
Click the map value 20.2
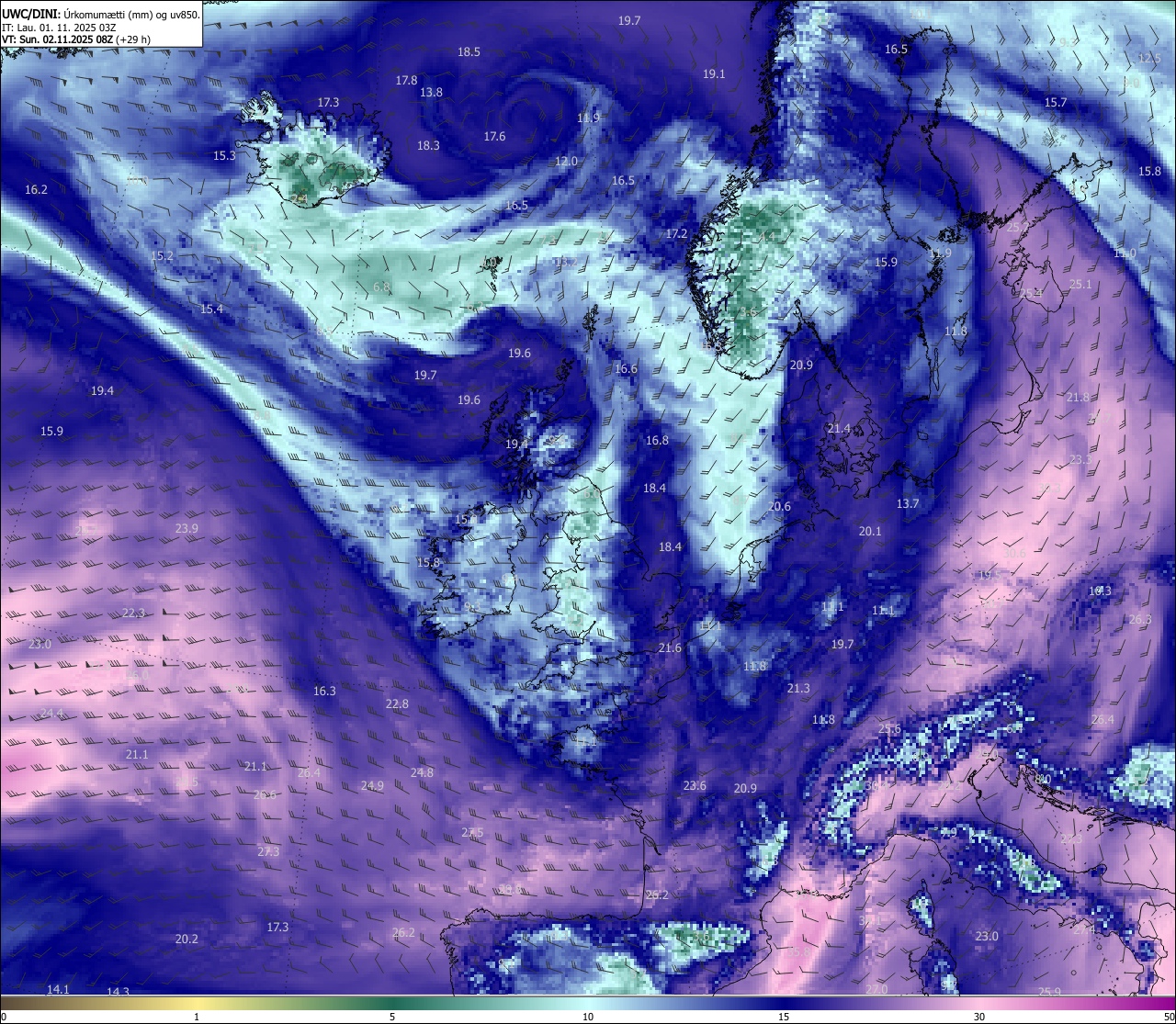(x=187, y=940)
